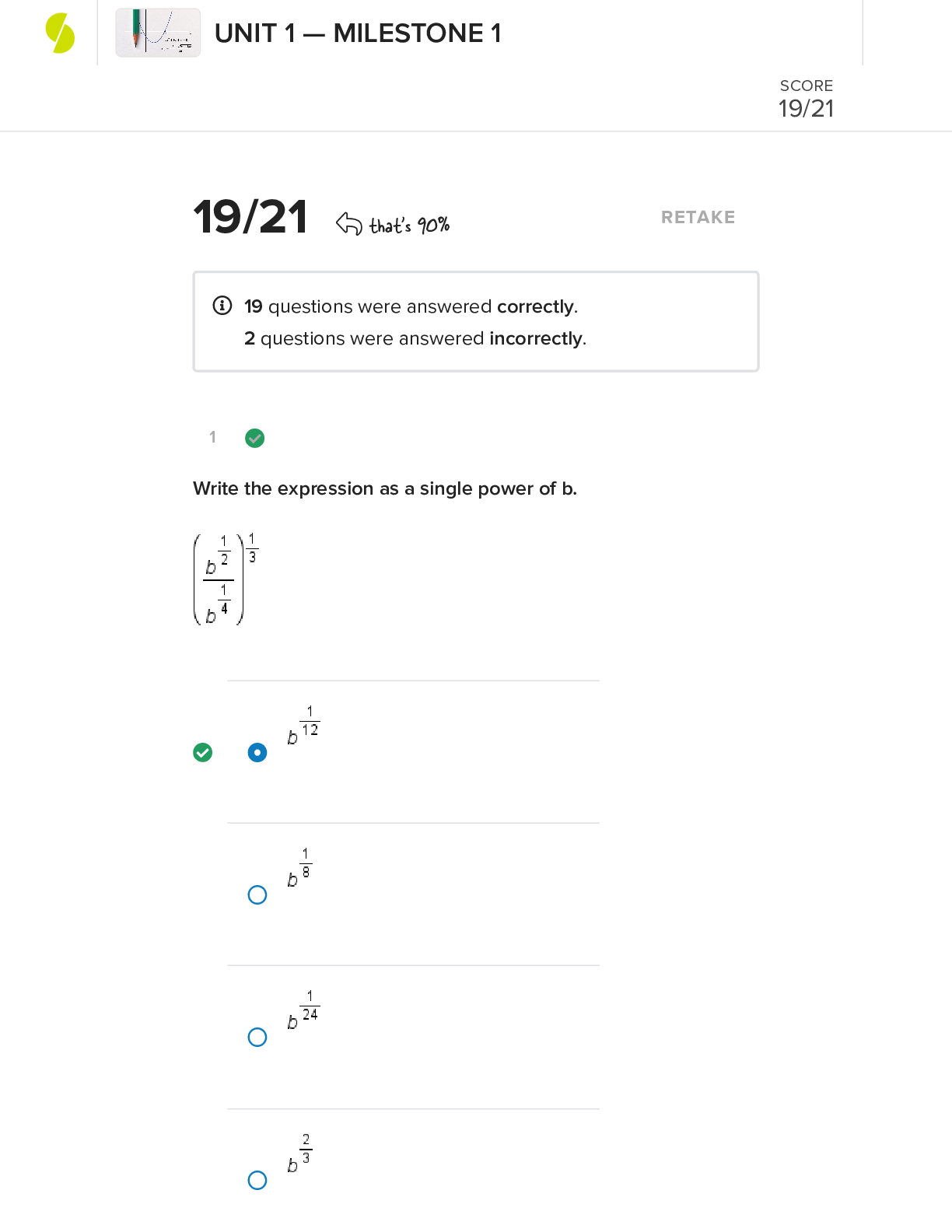Click the green correct-answer checkmark beside b^(1/12)
This screenshot has height=1232, width=952.
pyautogui.click(x=203, y=752)
